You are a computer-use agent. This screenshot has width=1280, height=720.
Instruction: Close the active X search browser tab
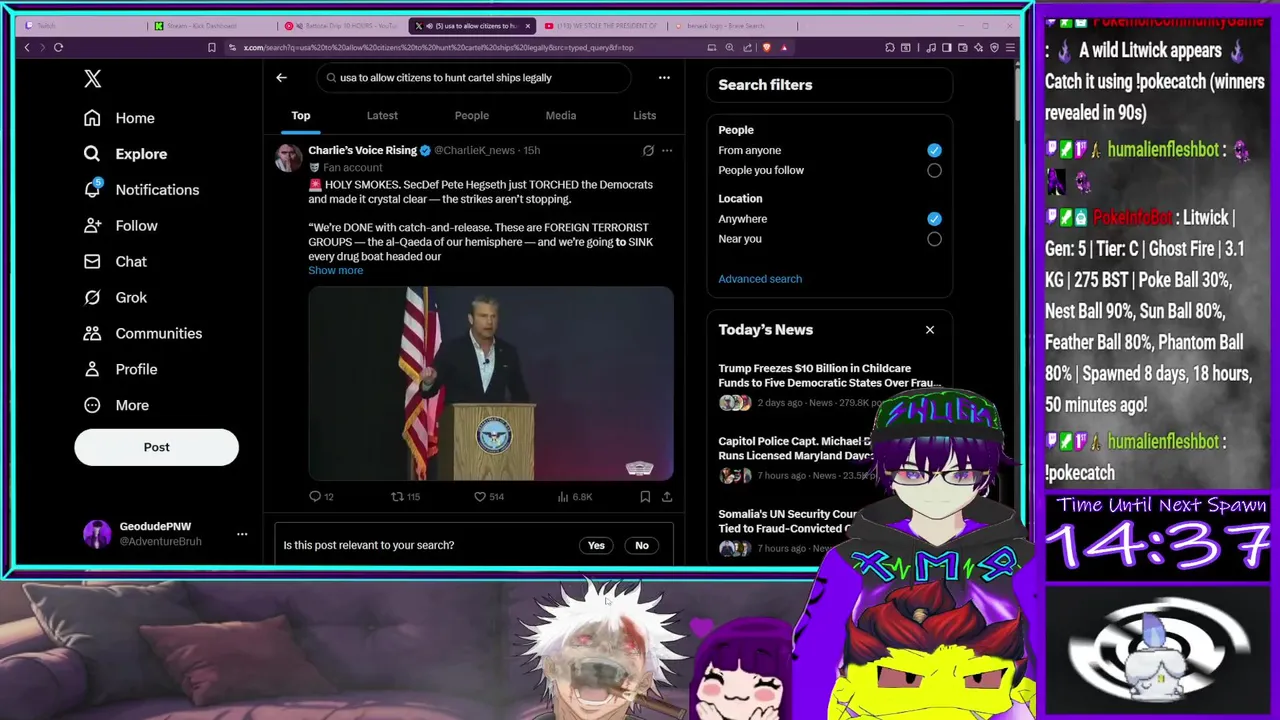[x=528, y=26]
